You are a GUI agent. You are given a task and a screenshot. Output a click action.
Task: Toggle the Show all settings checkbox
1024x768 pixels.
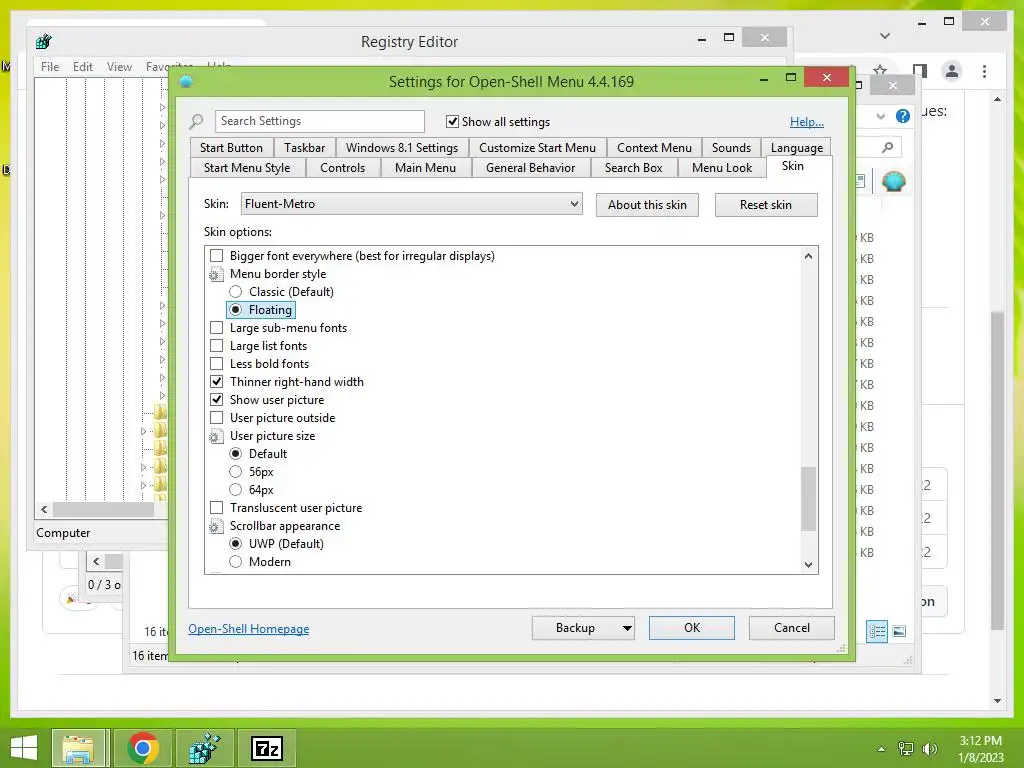tap(452, 121)
